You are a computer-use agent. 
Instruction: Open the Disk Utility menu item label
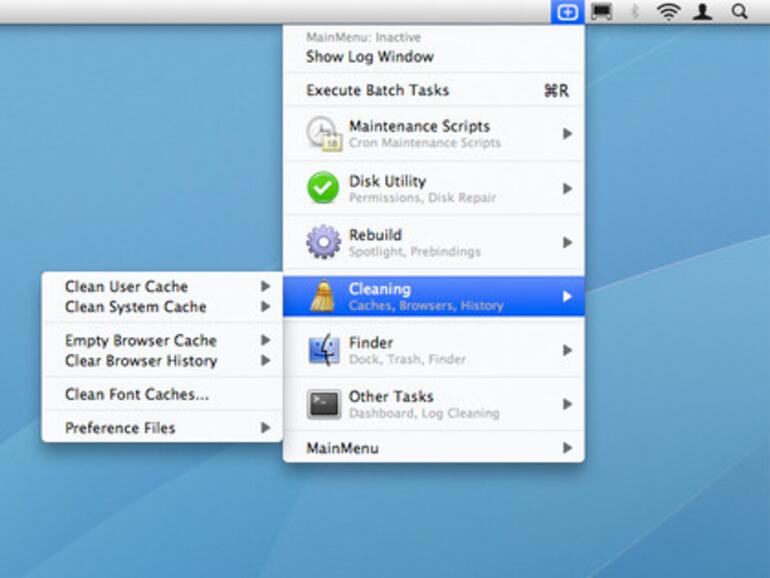387,181
